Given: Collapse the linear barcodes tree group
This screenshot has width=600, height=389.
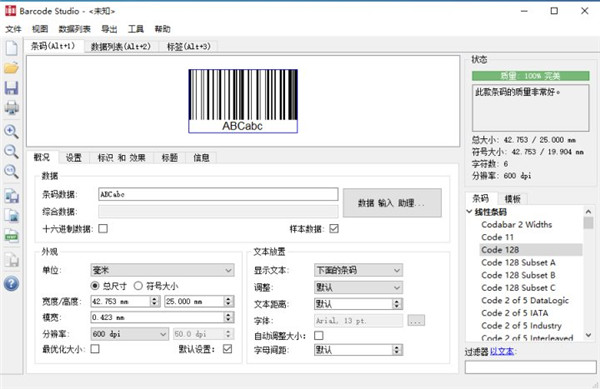Looking at the screenshot, I should click(x=470, y=212).
